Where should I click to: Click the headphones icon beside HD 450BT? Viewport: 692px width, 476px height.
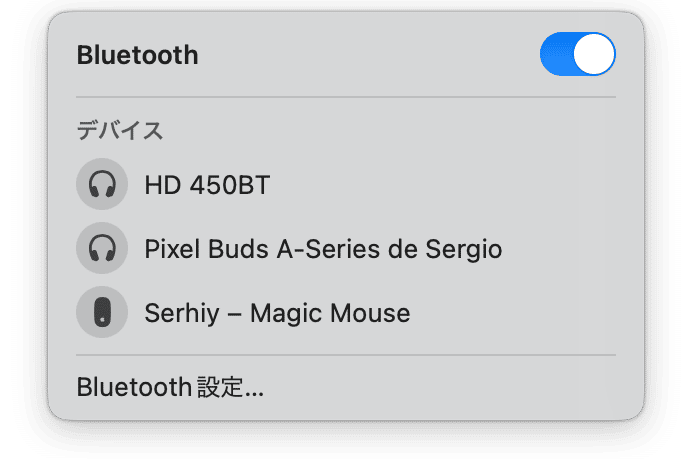[x=102, y=184]
